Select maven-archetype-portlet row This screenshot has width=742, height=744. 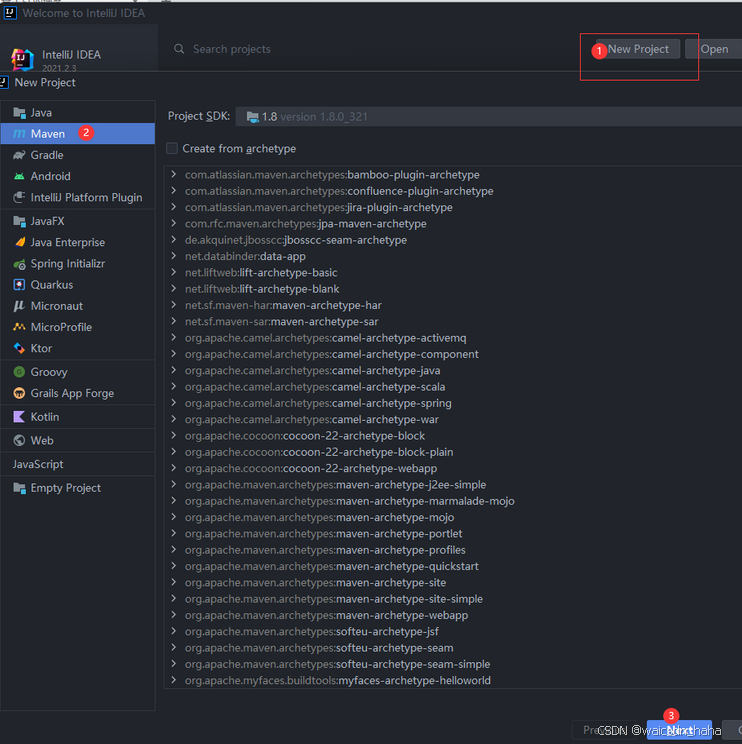pos(324,533)
